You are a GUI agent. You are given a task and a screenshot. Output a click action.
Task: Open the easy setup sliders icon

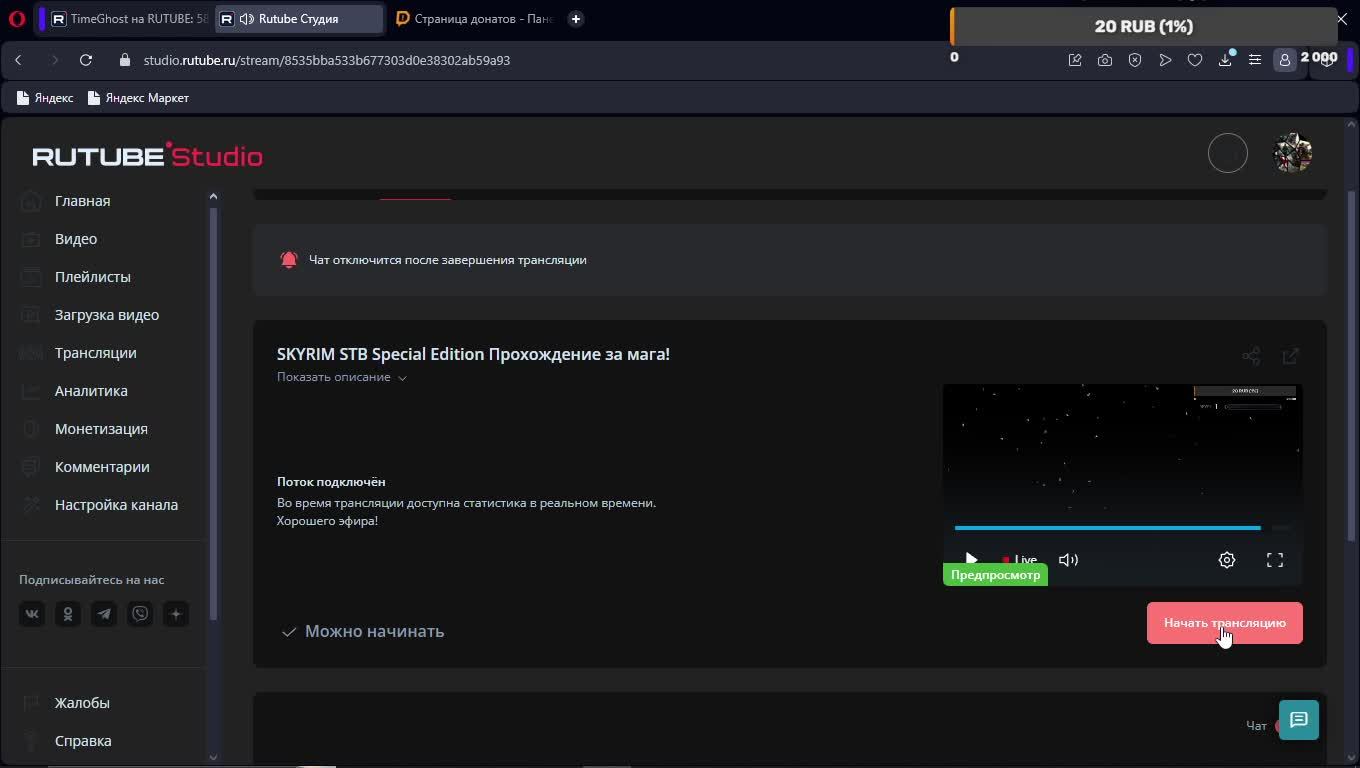pyautogui.click(x=1255, y=60)
